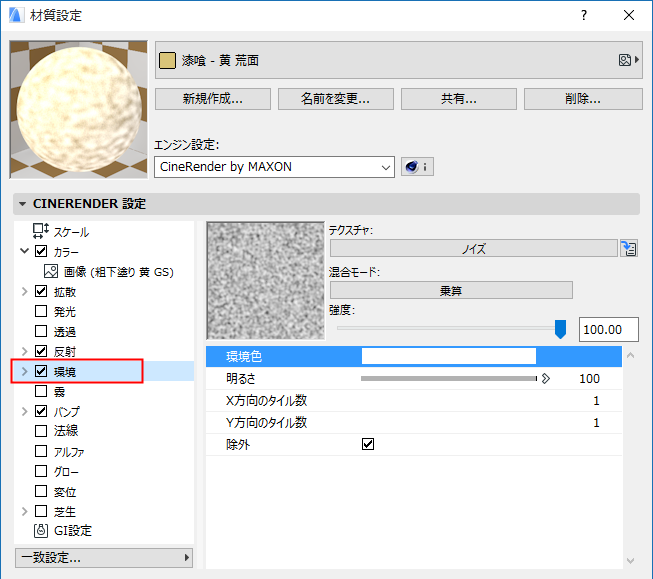Collapse the カラー tree node
This screenshot has width=653, height=579.
[x=25, y=251]
